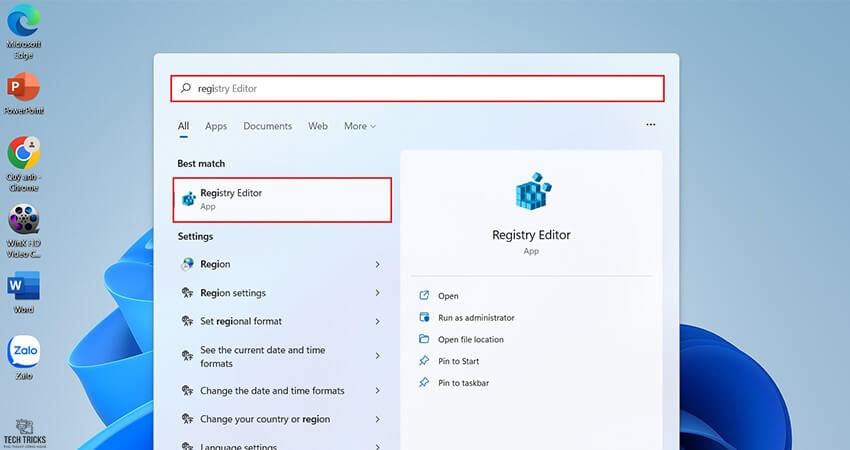Click the Best match heading

(201, 163)
